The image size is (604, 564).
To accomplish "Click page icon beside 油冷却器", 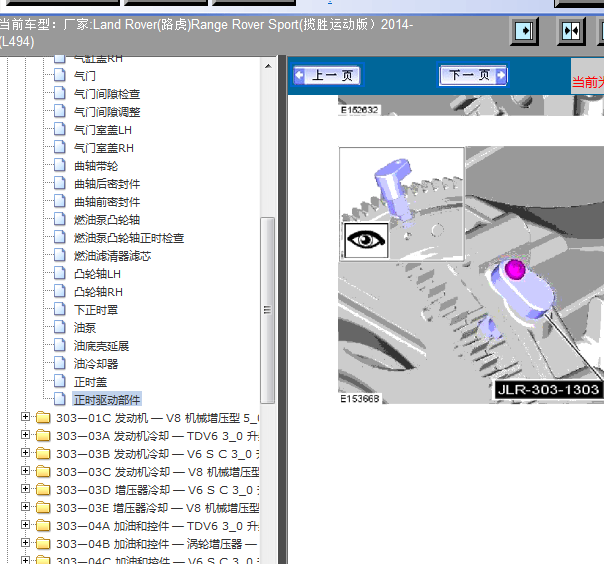I will pyautogui.click(x=59, y=363).
